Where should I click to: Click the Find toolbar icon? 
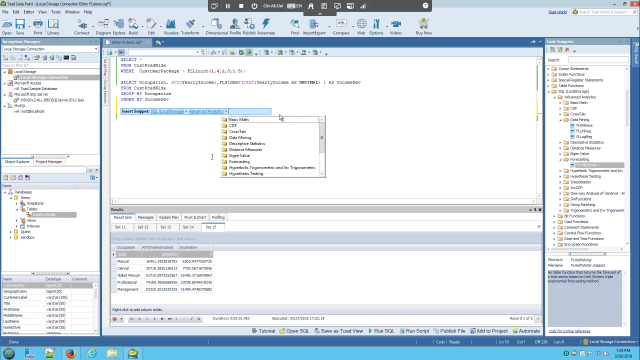295,27
